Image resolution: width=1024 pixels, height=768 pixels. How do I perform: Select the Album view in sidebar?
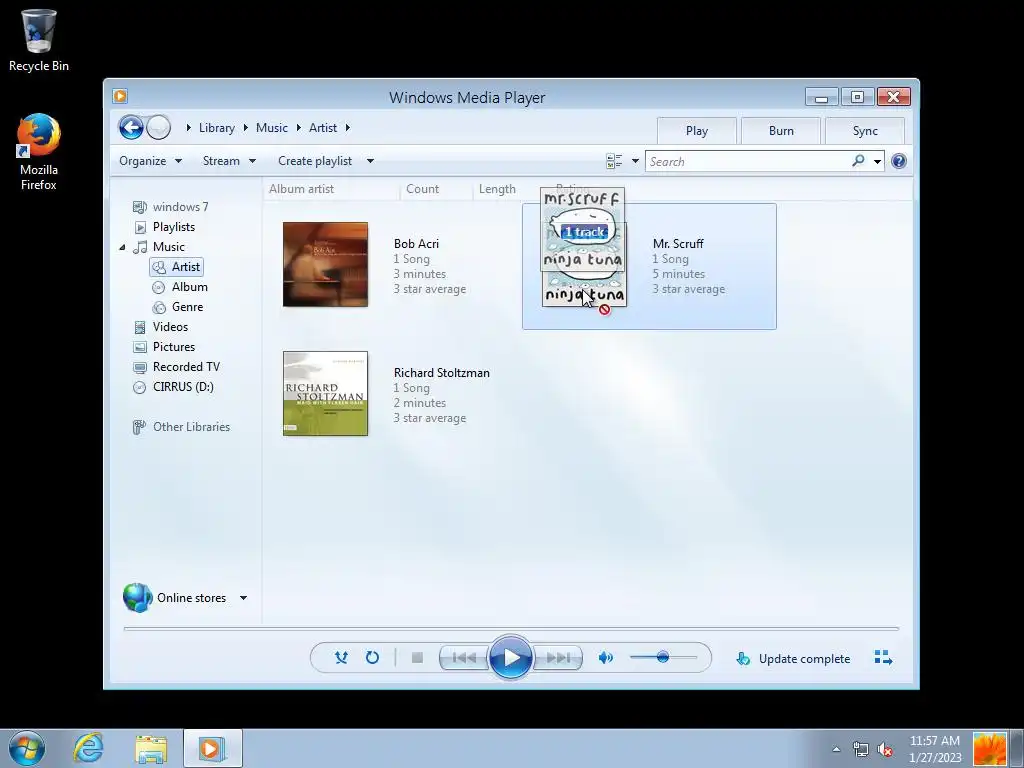[180, 287]
